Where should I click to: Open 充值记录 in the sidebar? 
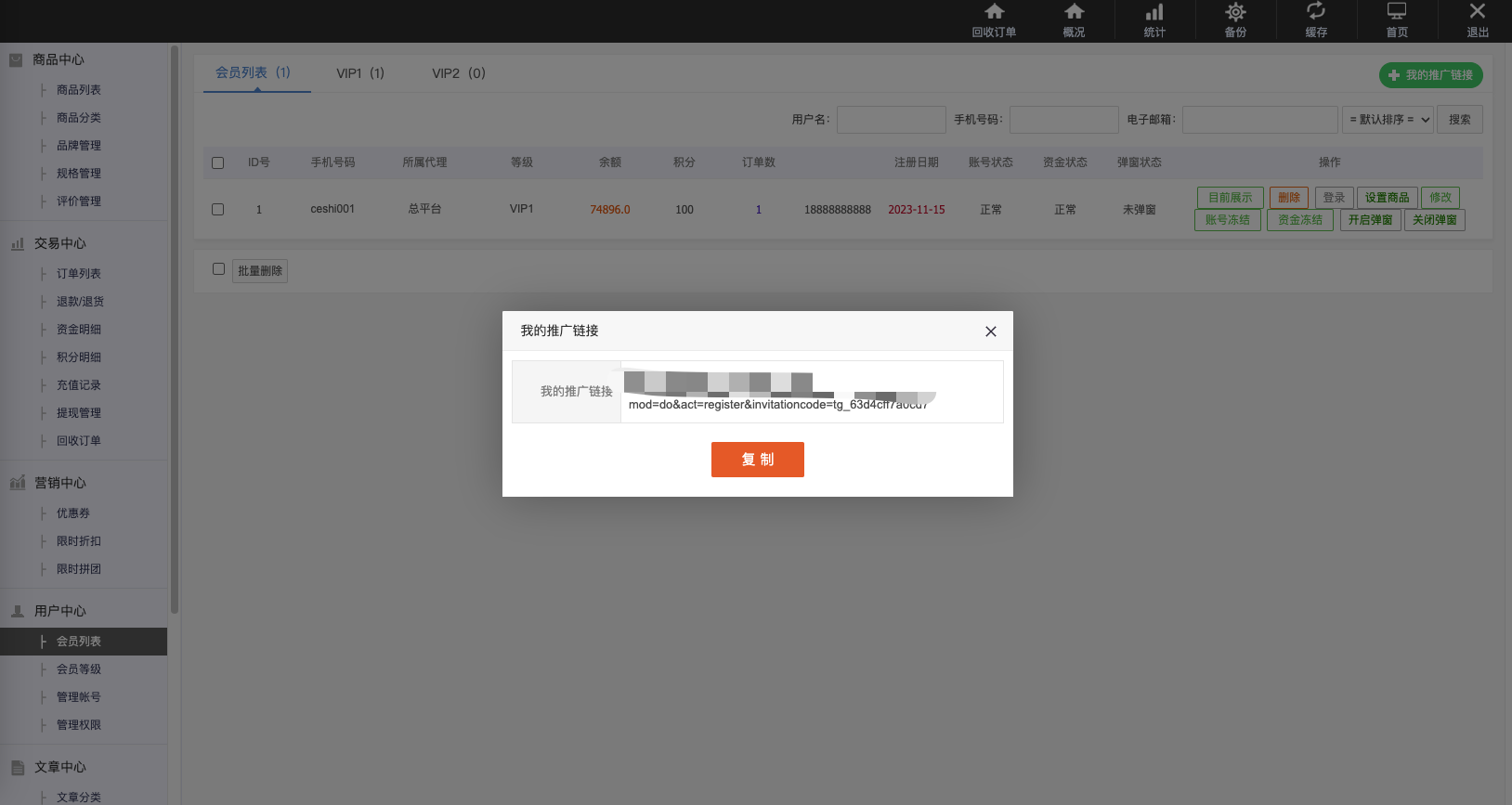79,385
